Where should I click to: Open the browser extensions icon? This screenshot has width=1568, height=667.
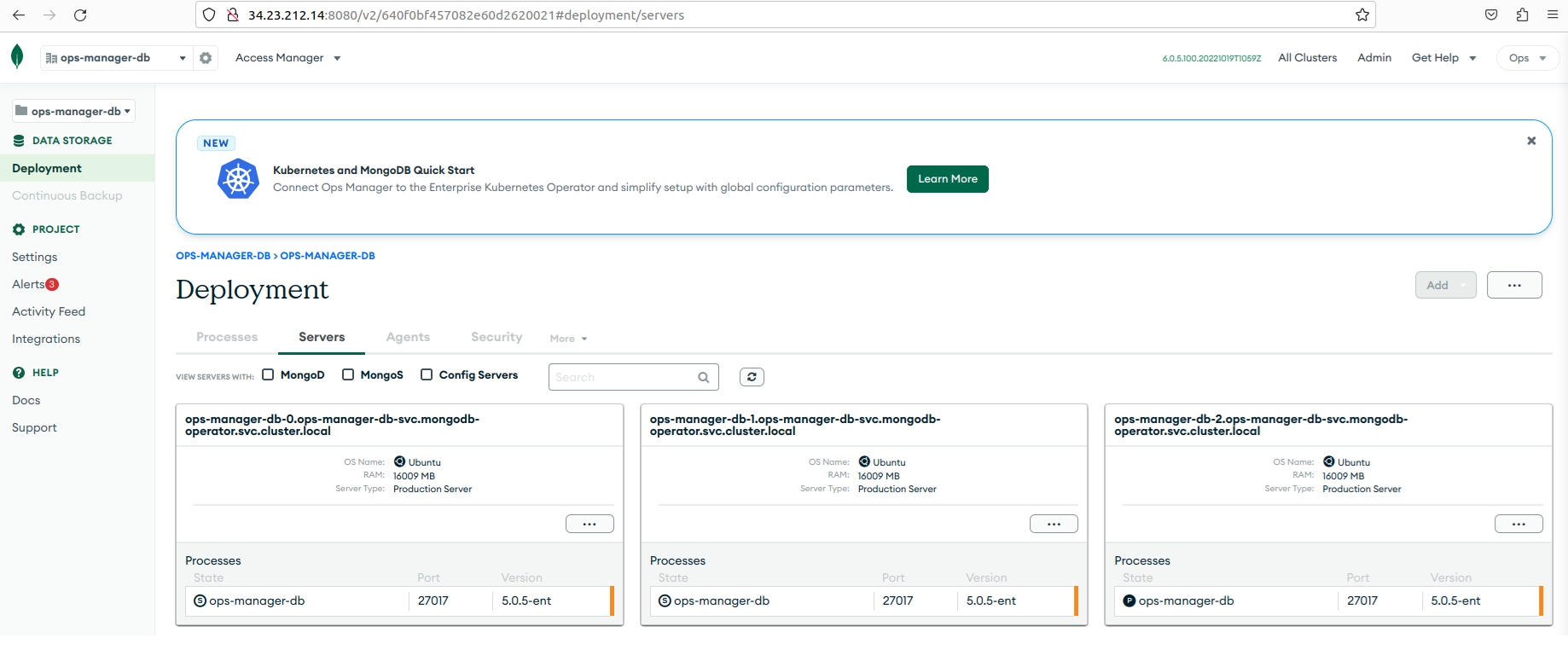(x=1522, y=14)
